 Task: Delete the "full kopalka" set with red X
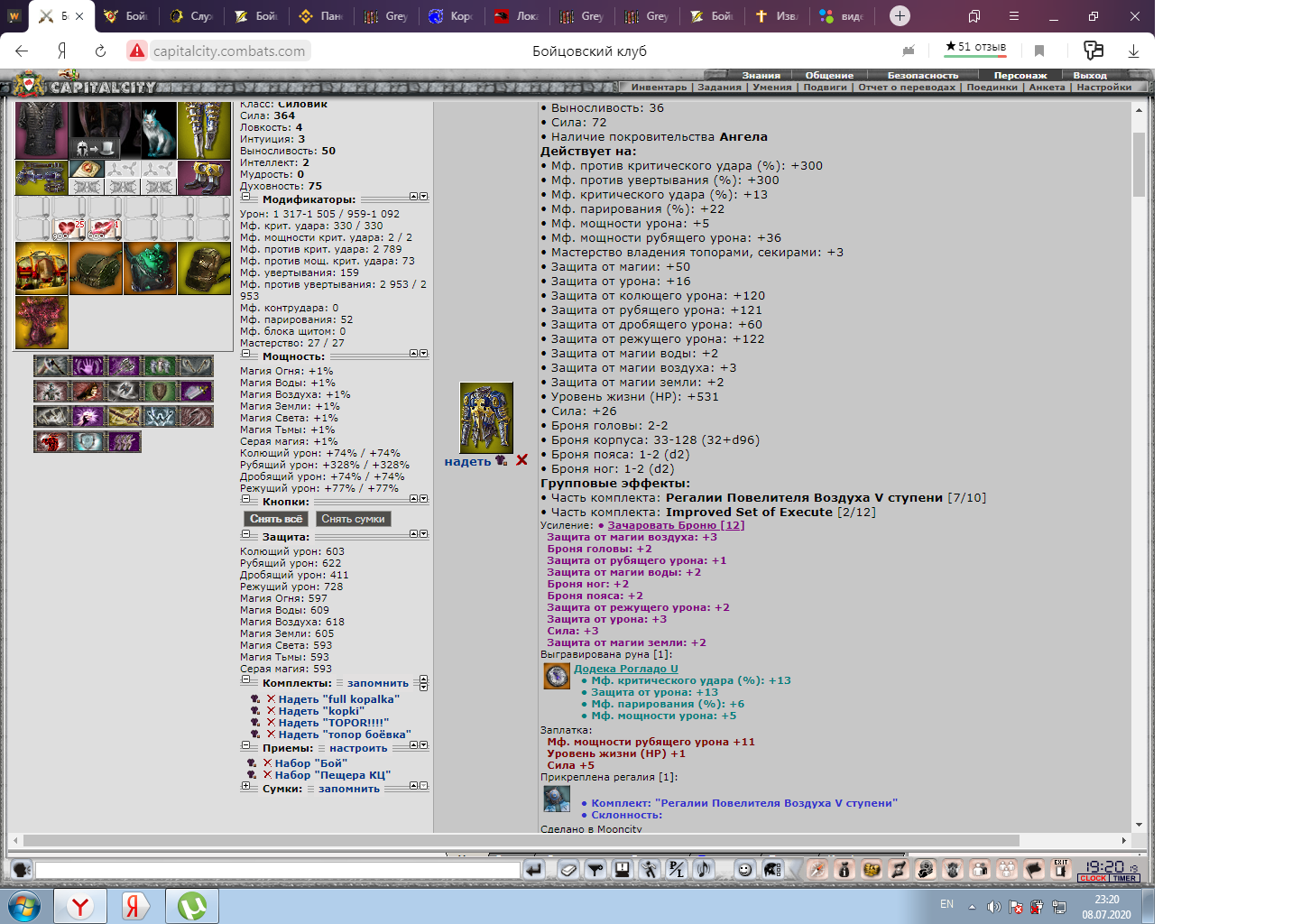271,698
